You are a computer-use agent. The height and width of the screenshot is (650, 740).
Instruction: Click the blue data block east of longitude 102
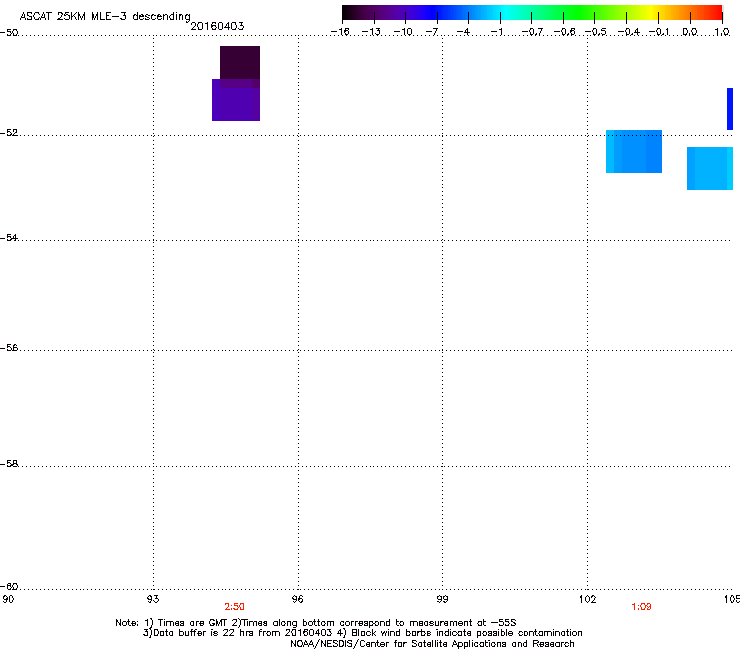click(634, 152)
